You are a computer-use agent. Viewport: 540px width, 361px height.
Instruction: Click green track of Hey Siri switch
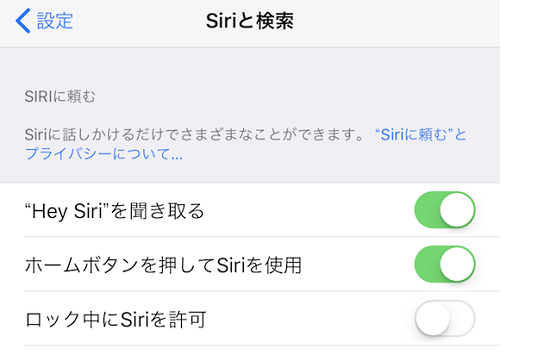pyautogui.click(x=426, y=210)
